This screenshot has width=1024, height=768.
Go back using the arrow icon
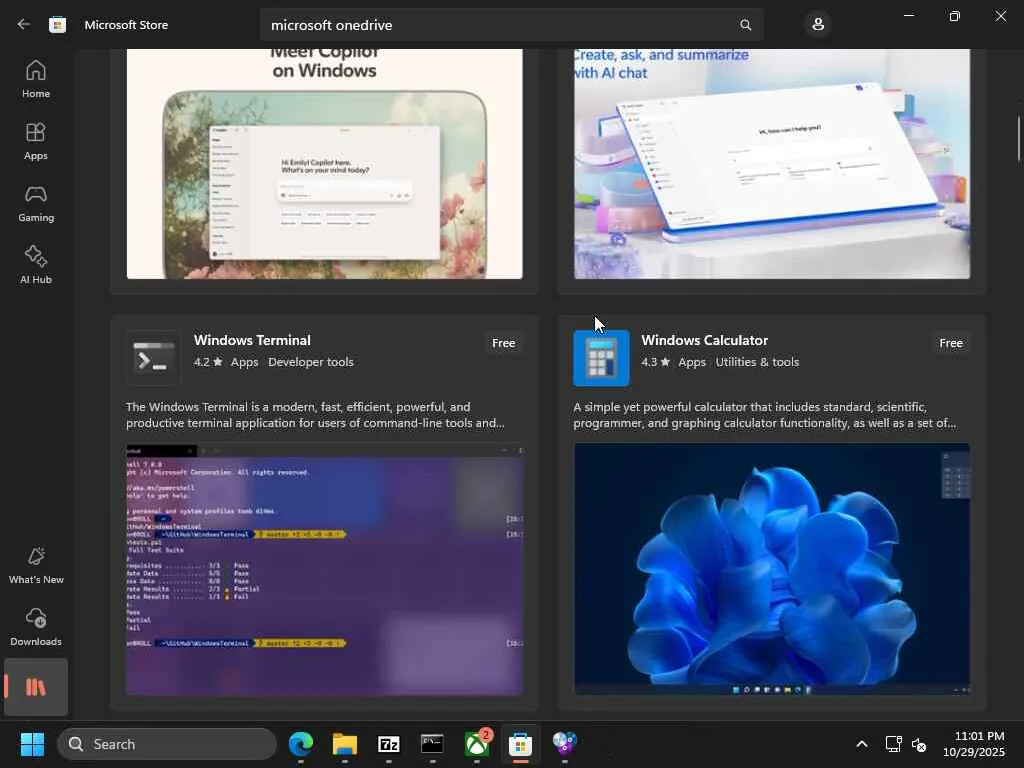pyautogui.click(x=24, y=24)
